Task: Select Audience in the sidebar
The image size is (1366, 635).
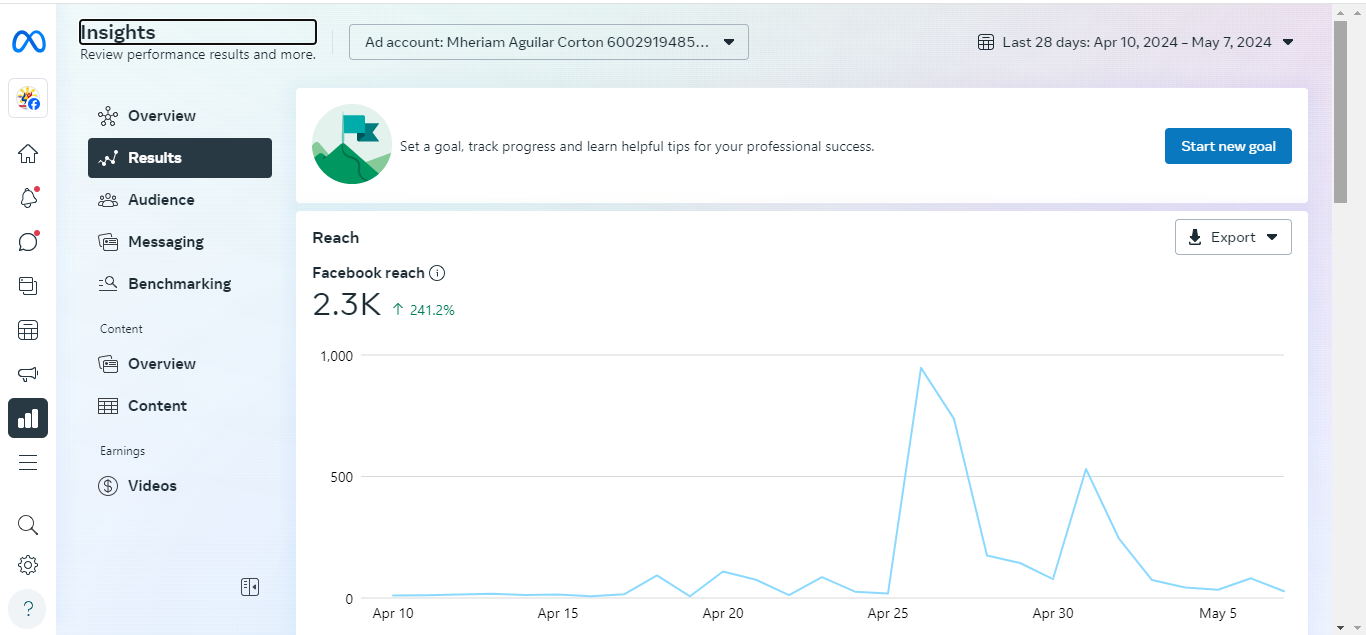Action: [161, 200]
